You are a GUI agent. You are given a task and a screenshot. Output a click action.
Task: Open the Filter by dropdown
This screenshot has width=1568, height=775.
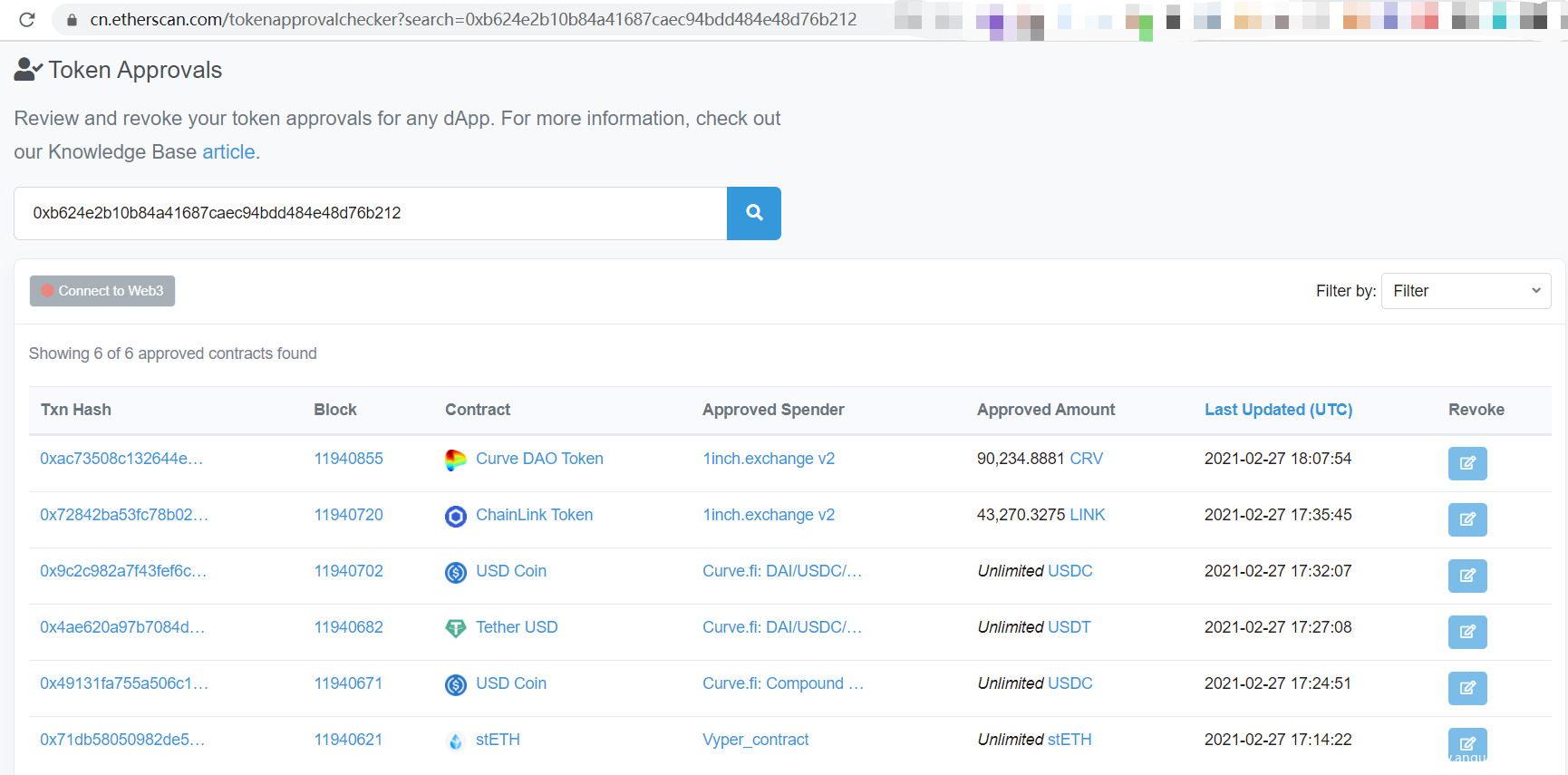tap(1465, 291)
